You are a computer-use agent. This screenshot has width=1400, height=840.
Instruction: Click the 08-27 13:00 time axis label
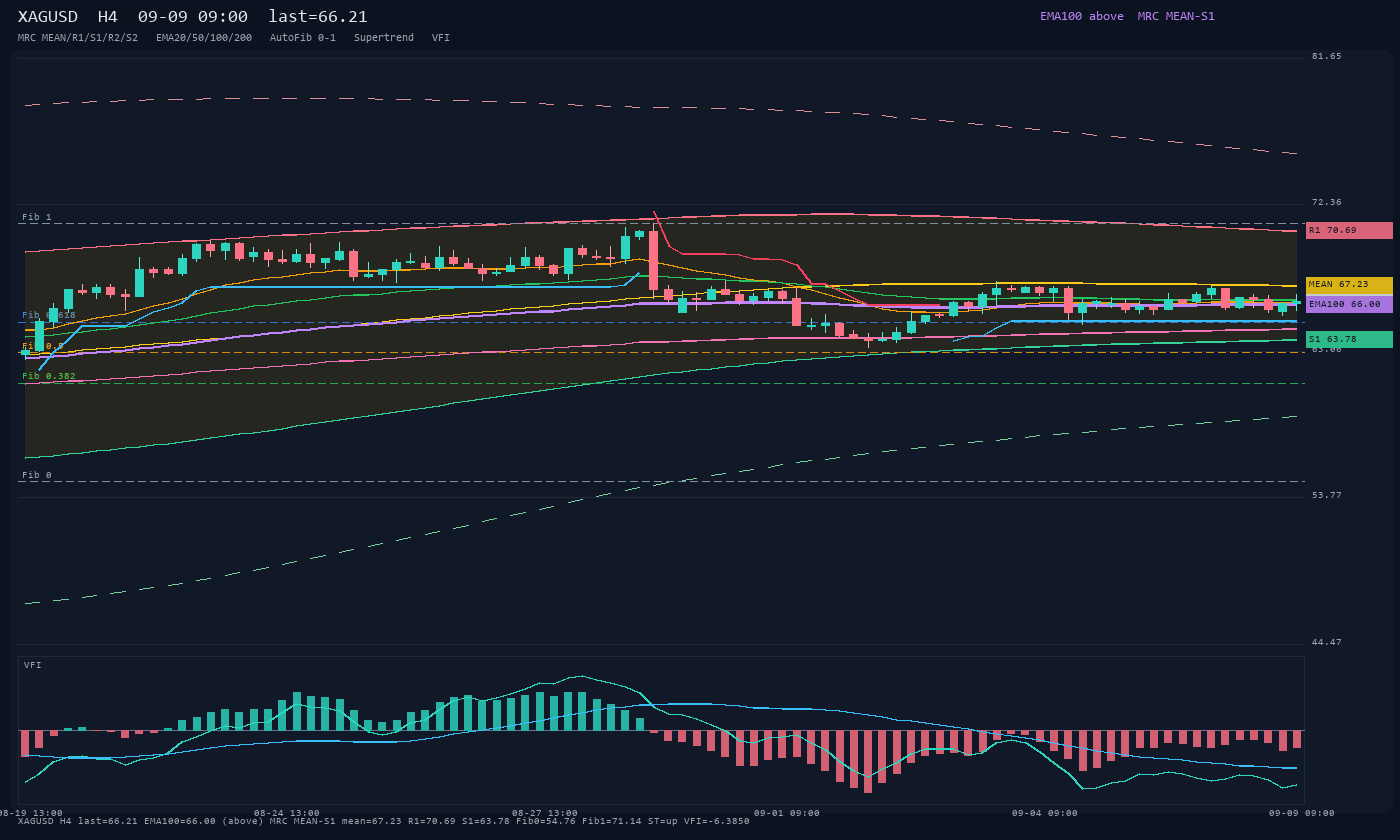click(x=545, y=813)
